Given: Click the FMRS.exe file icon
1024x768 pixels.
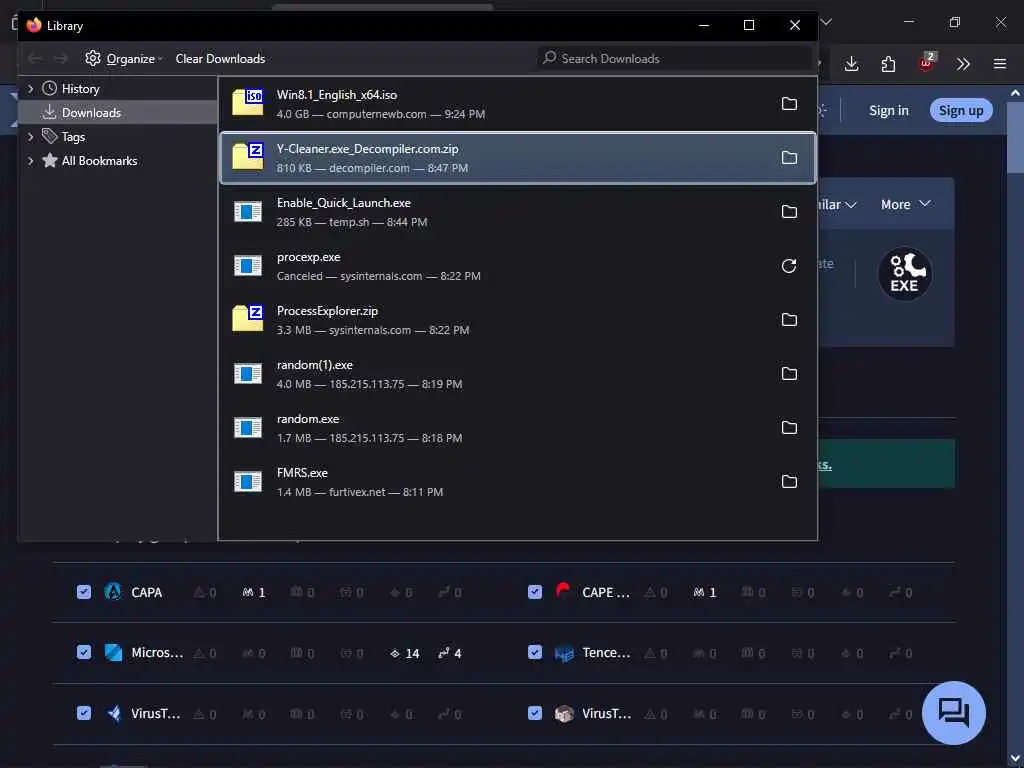Looking at the screenshot, I should (x=248, y=482).
